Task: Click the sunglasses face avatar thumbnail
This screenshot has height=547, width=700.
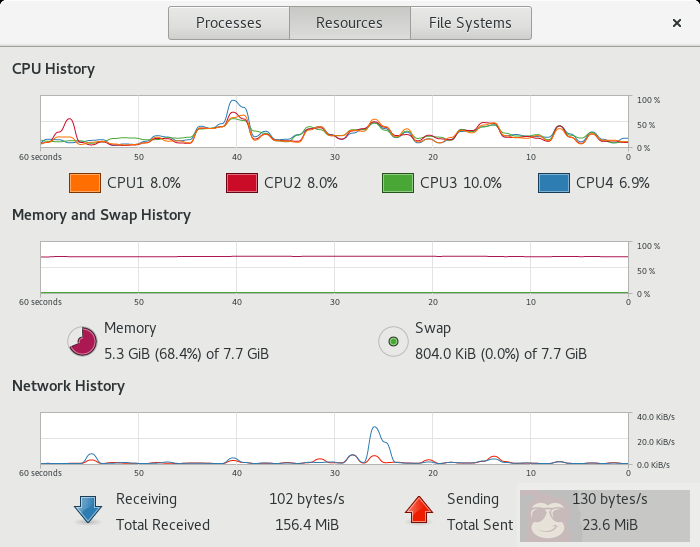Action: [546, 517]
